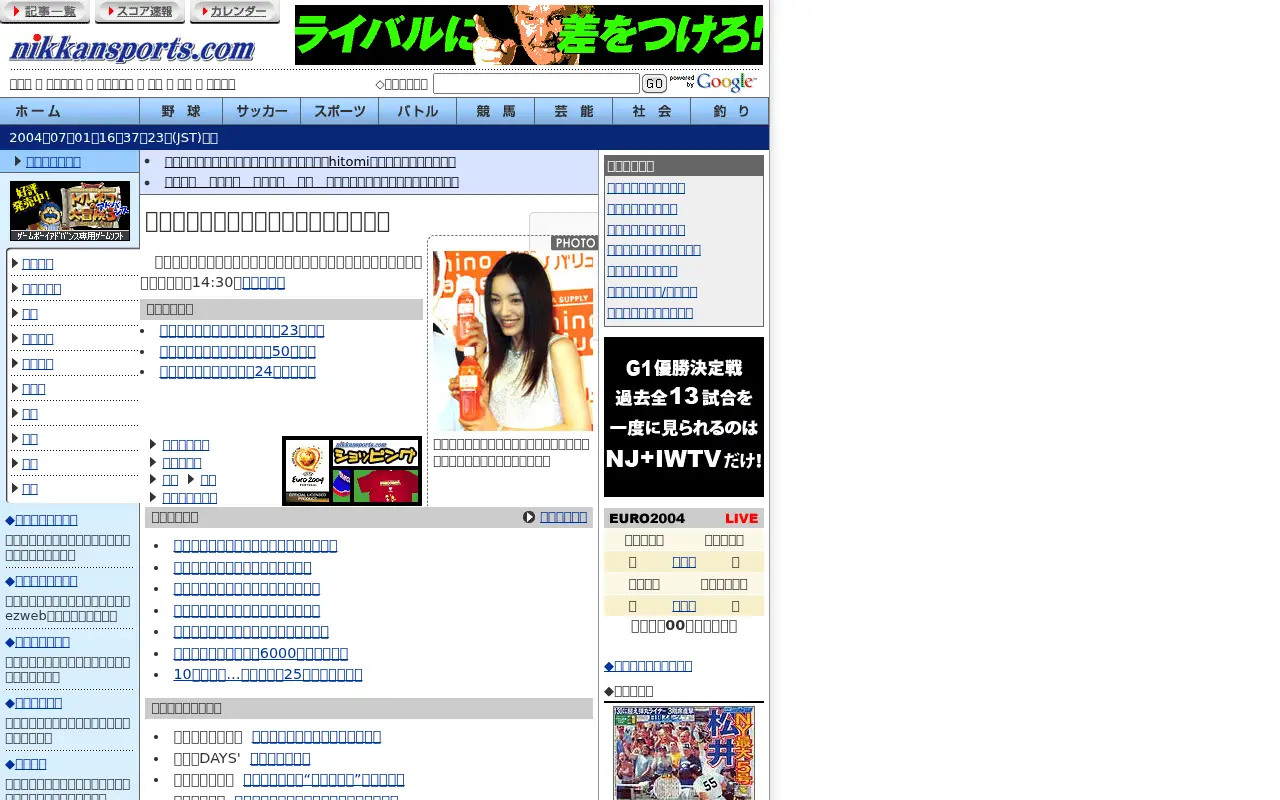Open the カレンダー calendar button
The width and height of the screenshot is (1280, 800).
[235, 12]
